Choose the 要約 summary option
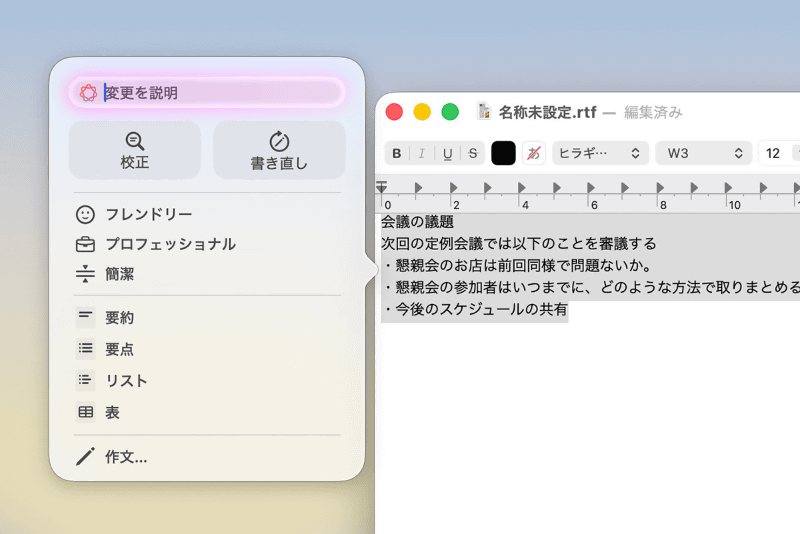The height and width of the screenshot is (534, 800). pos(207,317)
